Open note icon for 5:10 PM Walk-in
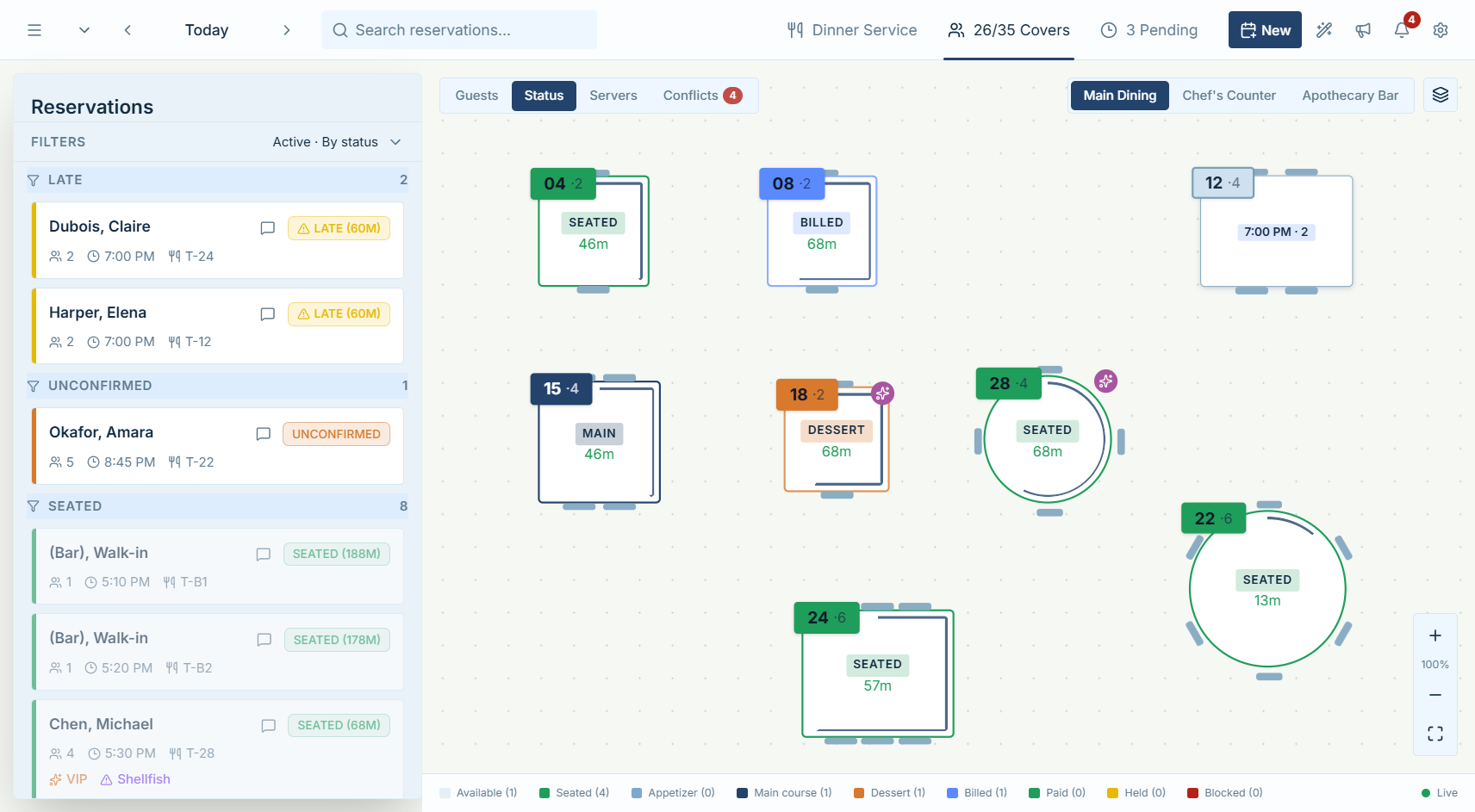The width and height of the screenshot is (1475, 812). [x=264, y=555]
